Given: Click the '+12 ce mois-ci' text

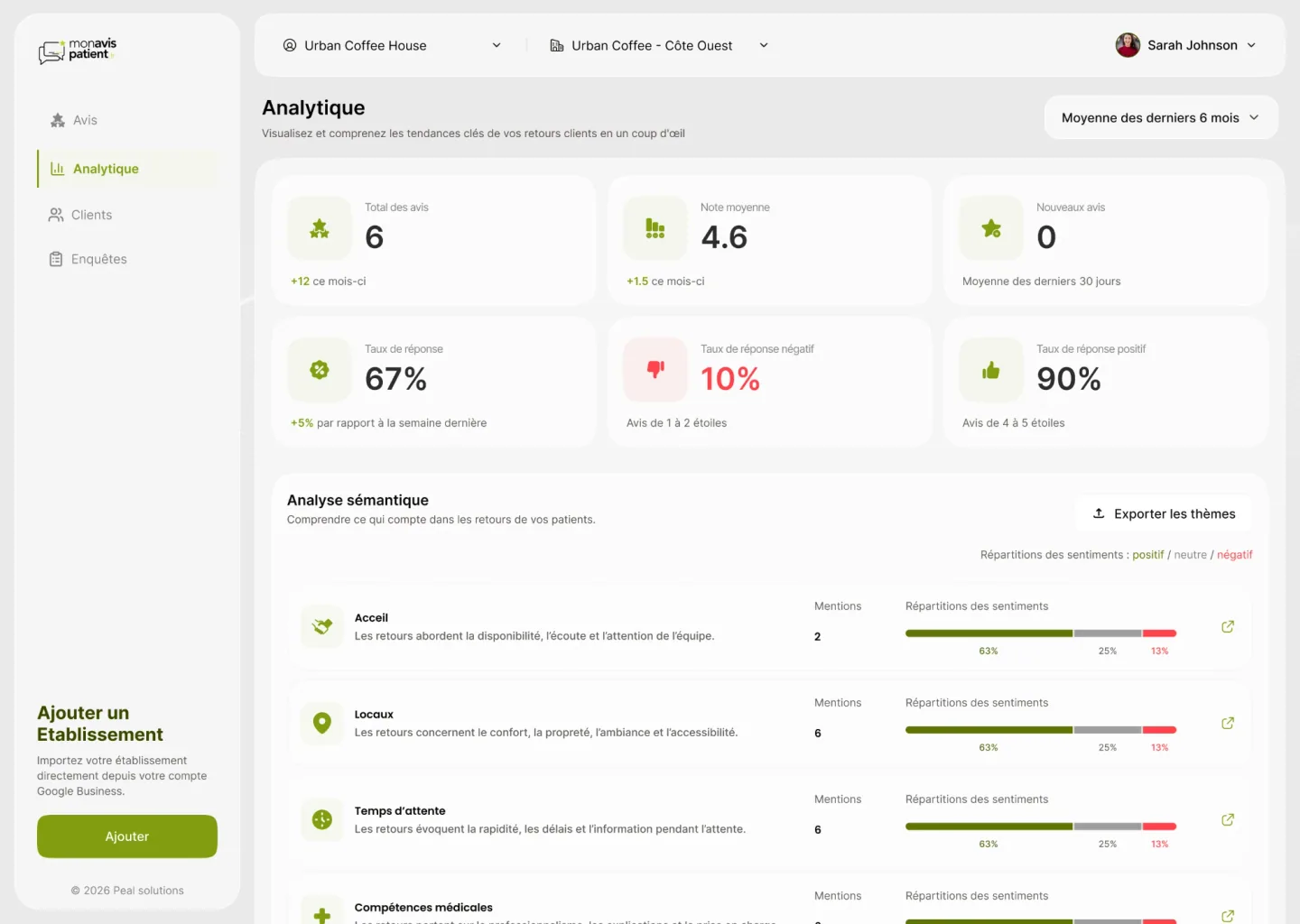Looking at the screenshot, I should pyautogui.click(x=329, y=282).
